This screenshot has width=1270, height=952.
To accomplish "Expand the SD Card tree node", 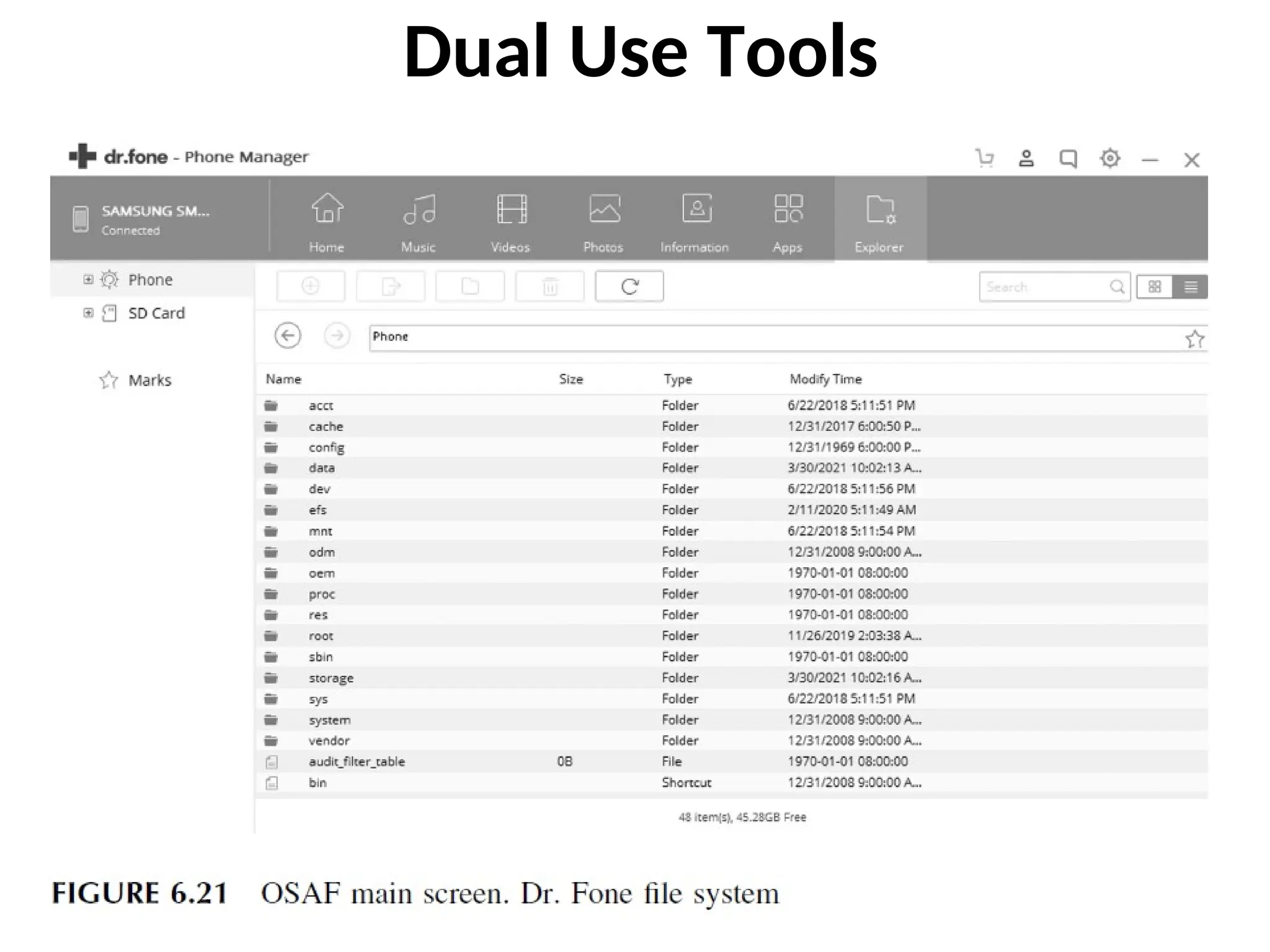I will point(88,313).
